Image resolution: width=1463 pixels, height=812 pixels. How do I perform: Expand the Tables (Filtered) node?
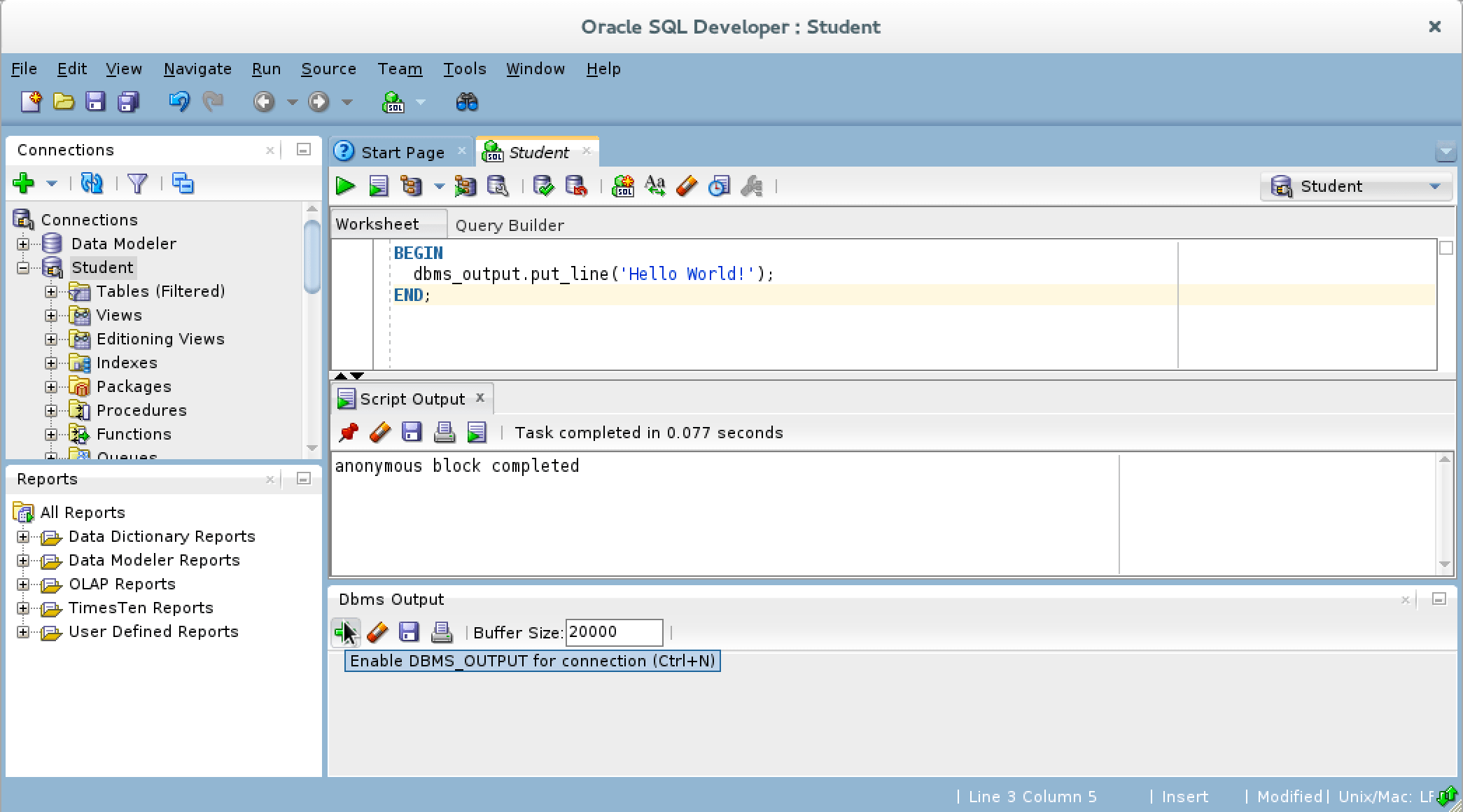click(51, 292)
